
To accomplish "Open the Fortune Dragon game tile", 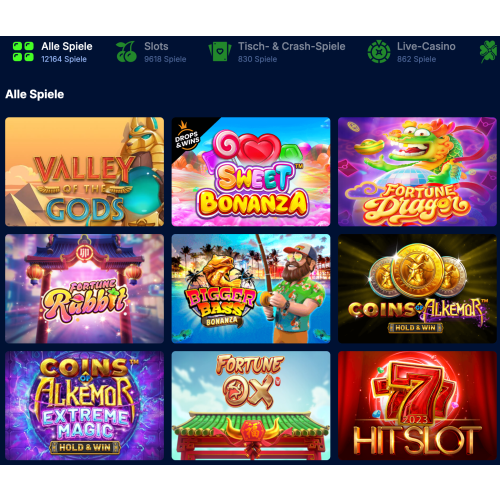I will click(417, 172).
